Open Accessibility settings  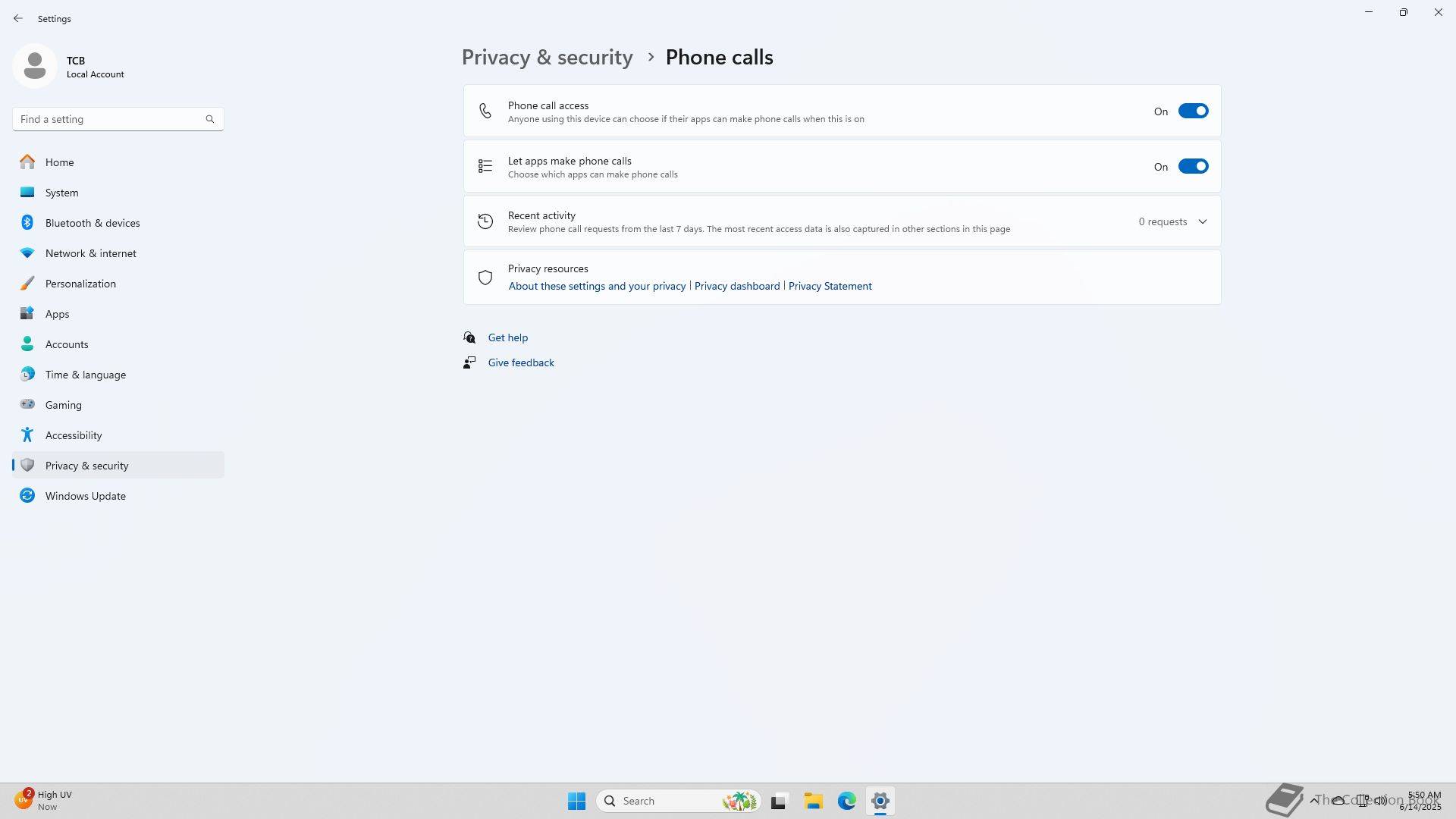[x=73, y=435]
